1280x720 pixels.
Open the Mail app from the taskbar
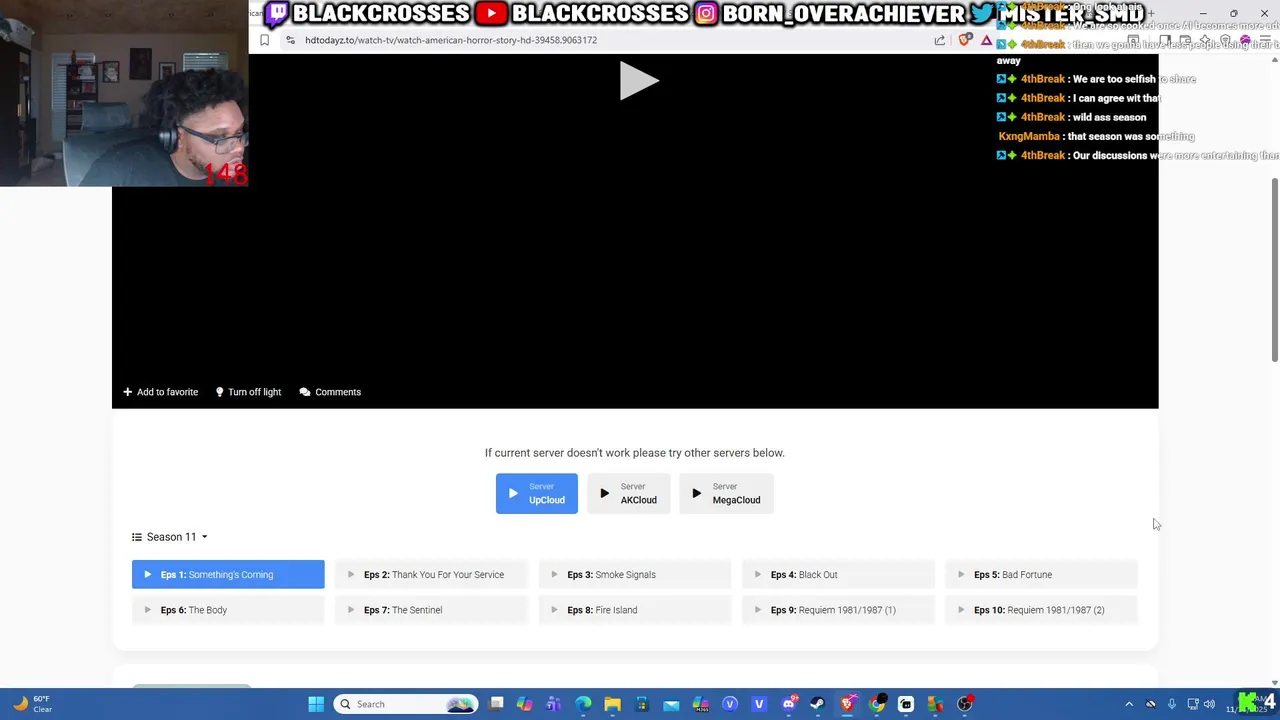(671, 704)
